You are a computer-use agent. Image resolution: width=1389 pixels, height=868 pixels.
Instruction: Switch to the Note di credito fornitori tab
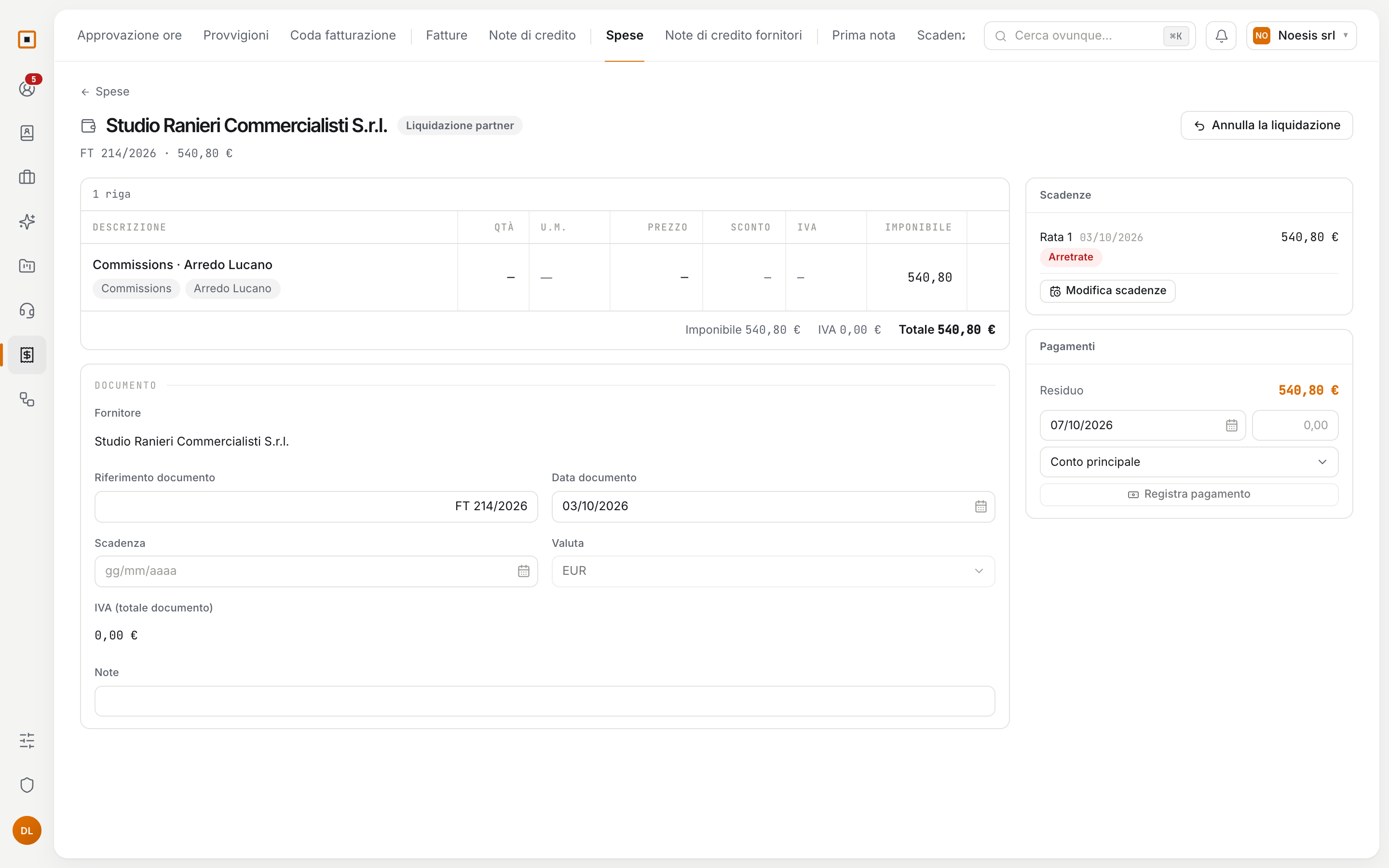point(733,36)
